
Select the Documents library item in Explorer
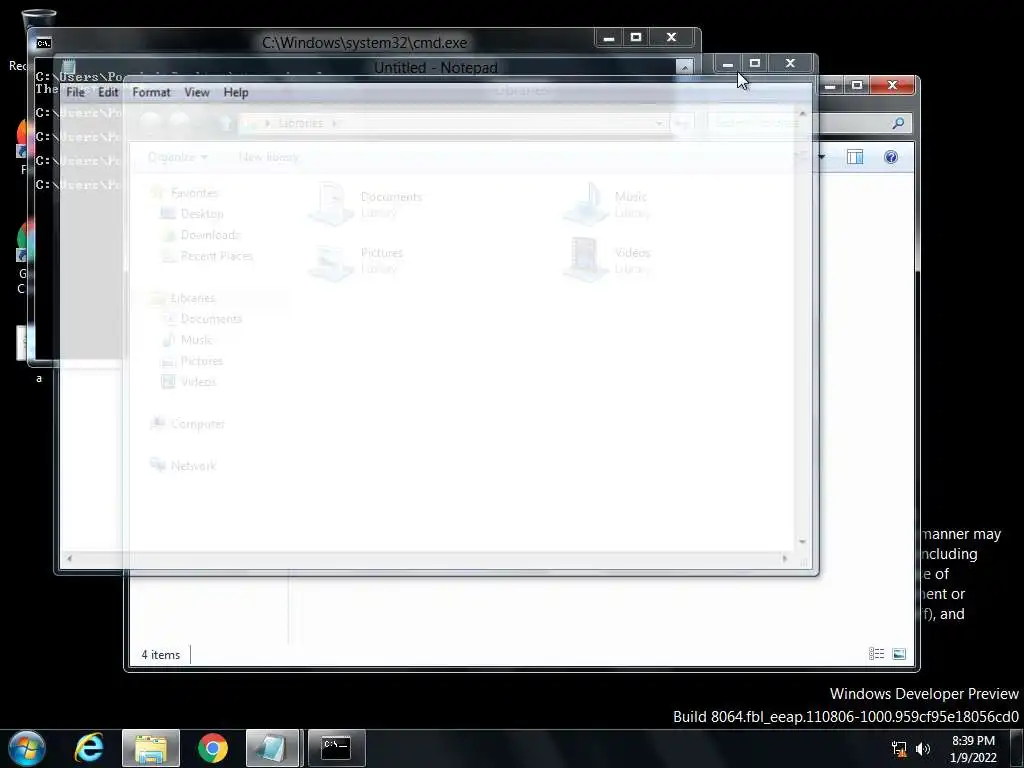366,204
